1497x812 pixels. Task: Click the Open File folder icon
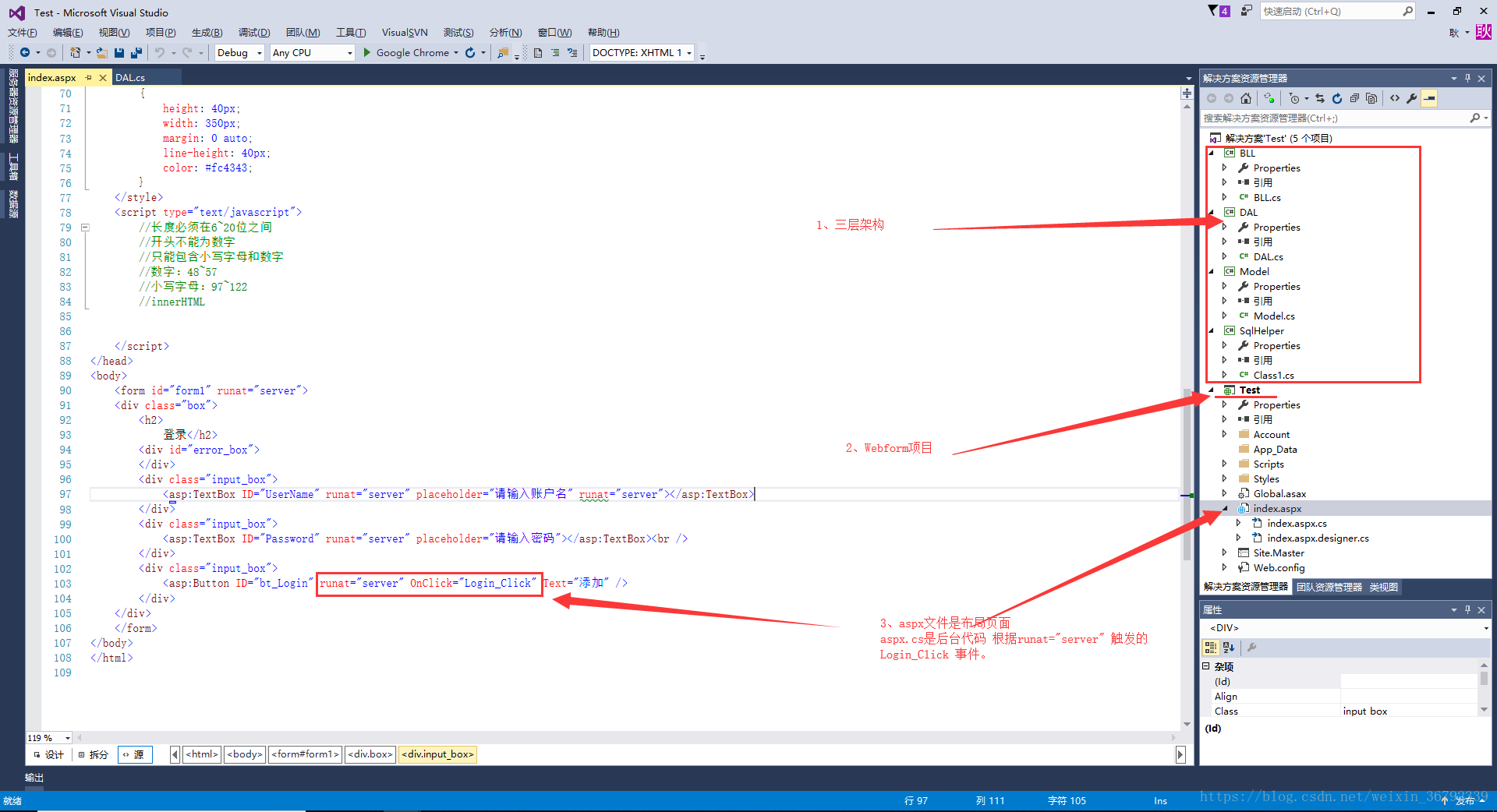pyautogui.click(x=102, y=52)
